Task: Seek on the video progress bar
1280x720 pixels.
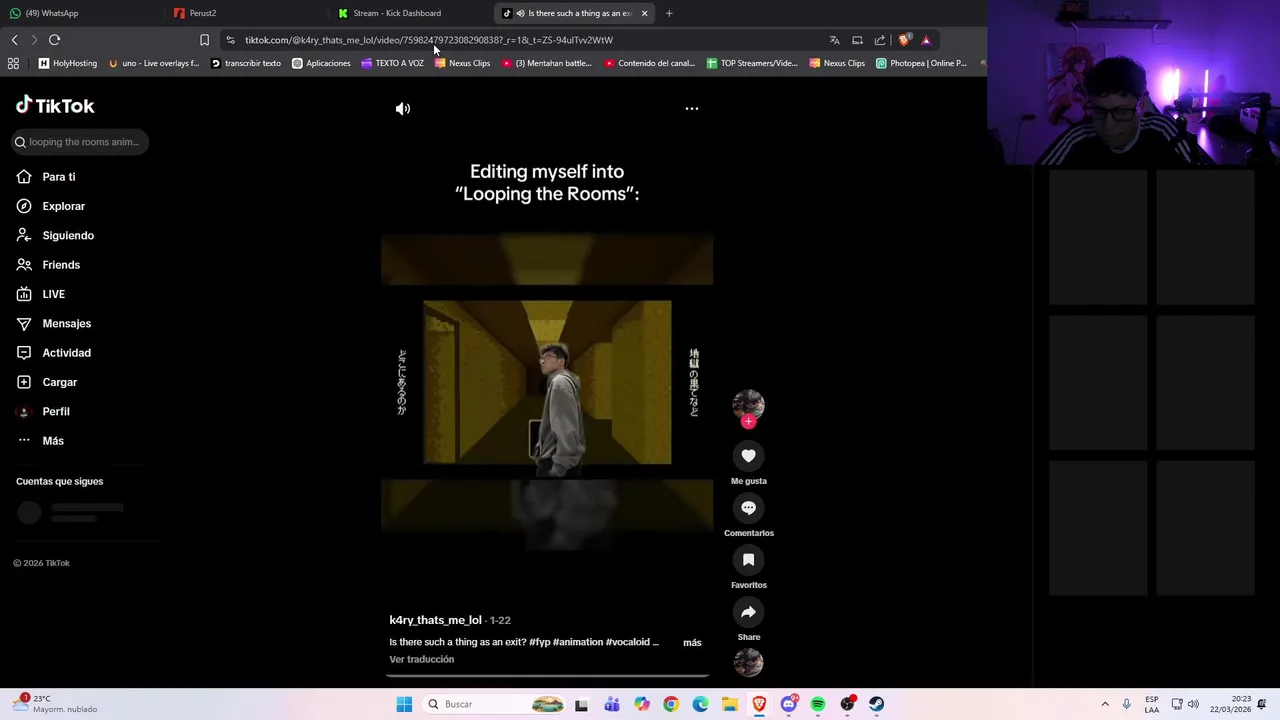Action: point(547,676)
